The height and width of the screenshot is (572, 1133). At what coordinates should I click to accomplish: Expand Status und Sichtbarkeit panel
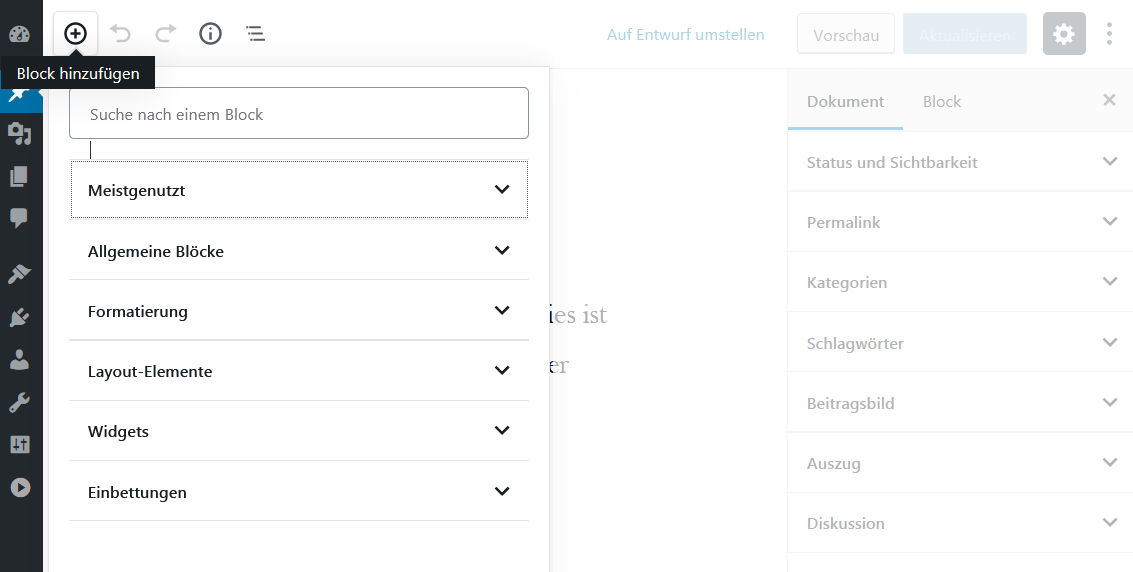(960, 162)
